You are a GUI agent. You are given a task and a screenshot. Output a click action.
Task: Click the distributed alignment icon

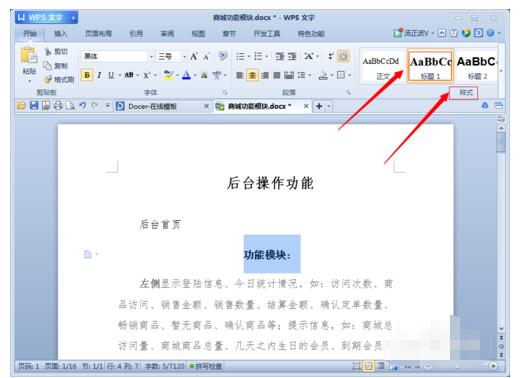pos(288,75)
